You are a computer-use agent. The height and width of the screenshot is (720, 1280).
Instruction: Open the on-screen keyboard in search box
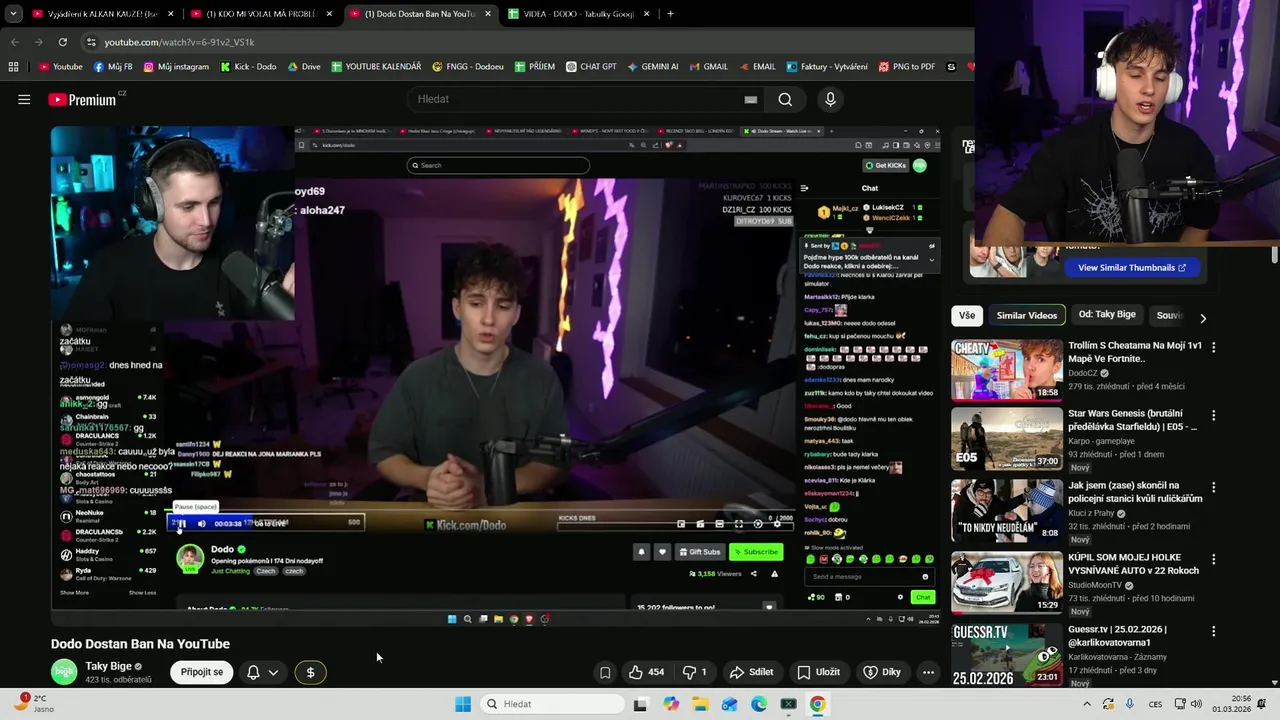click(750, 99)
